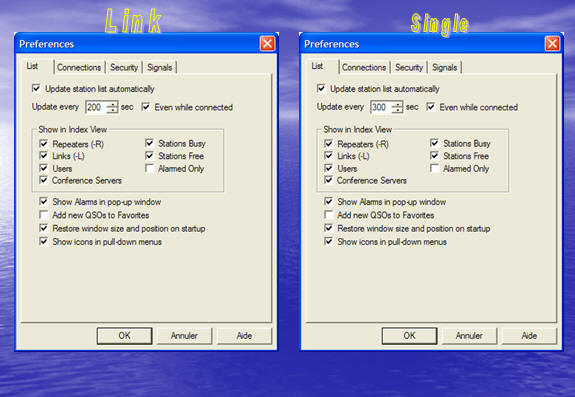Enable 'Add new QSOs to Favorites' in Single window
The width and height of the screenshot is (575, 397).
point(328,214)
